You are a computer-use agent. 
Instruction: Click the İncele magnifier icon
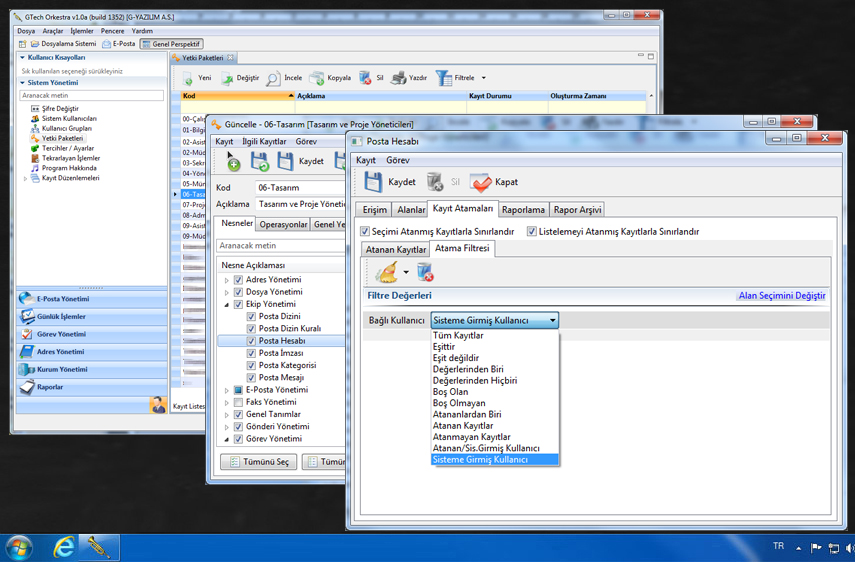tap(273, 78)
